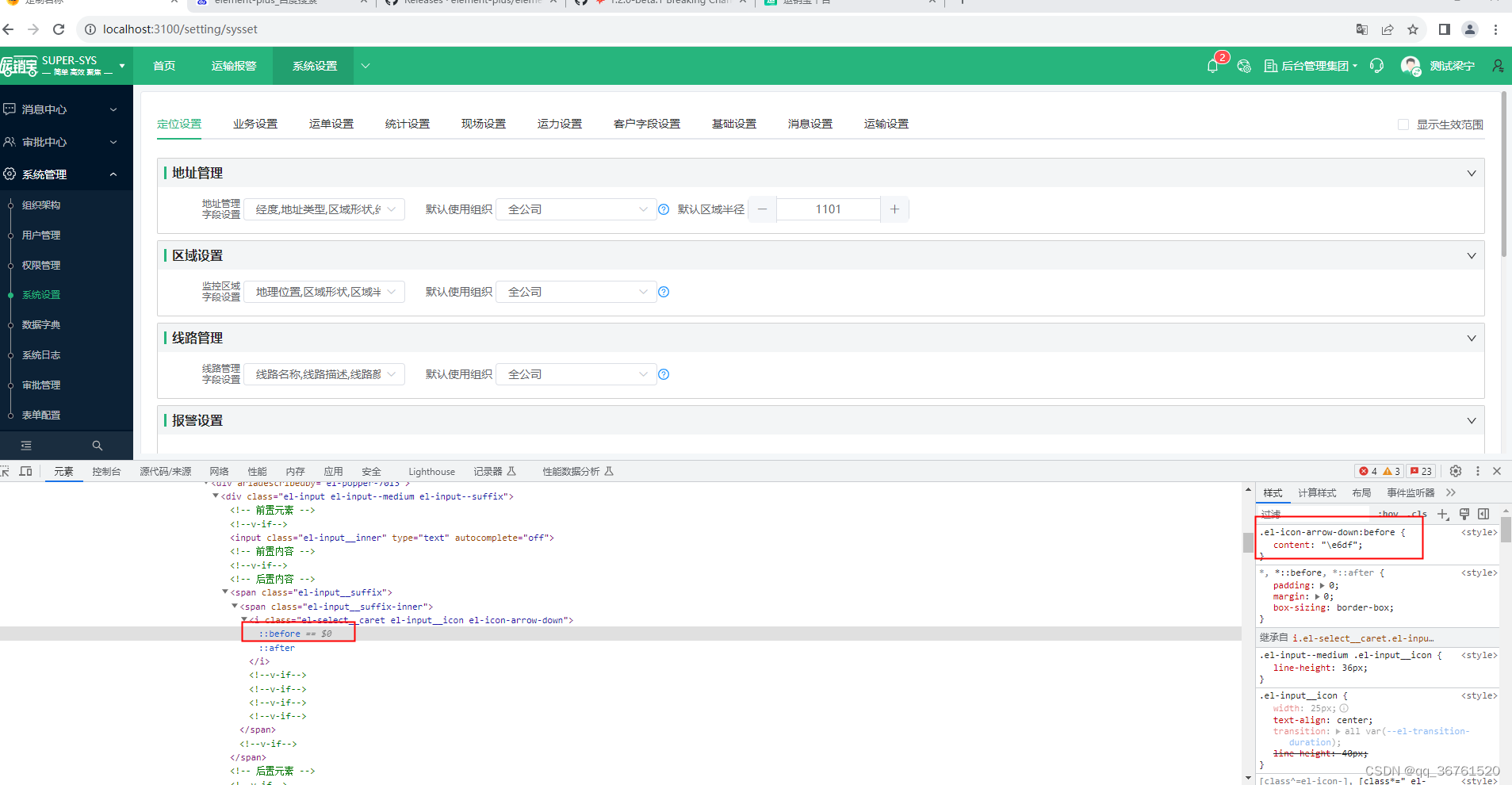Click the browser translate page icon
The width and height of the screenshot is (1512, 785).
(x=1361, y=29)
